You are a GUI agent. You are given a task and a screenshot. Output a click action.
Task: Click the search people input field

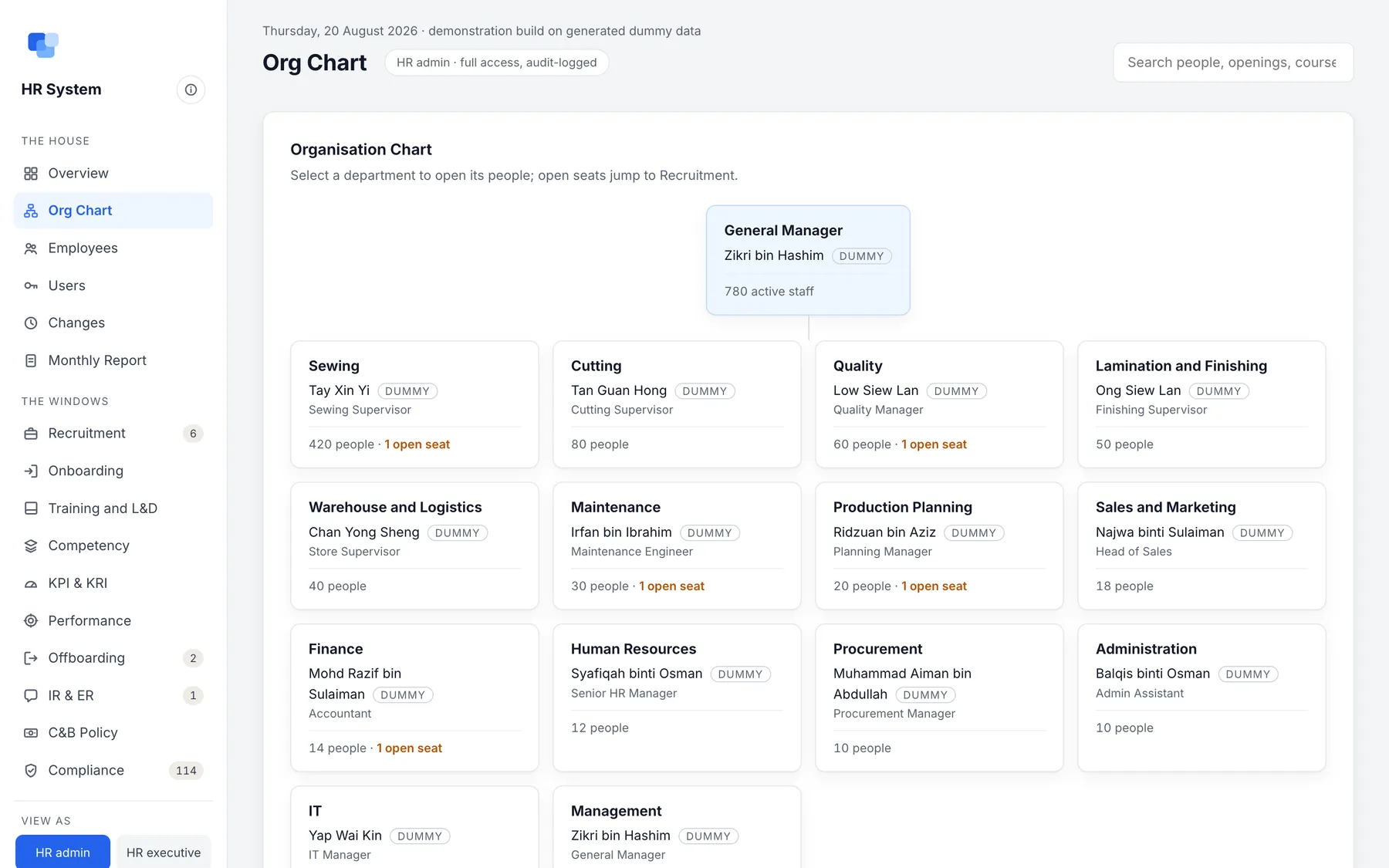coord(1233,62)
